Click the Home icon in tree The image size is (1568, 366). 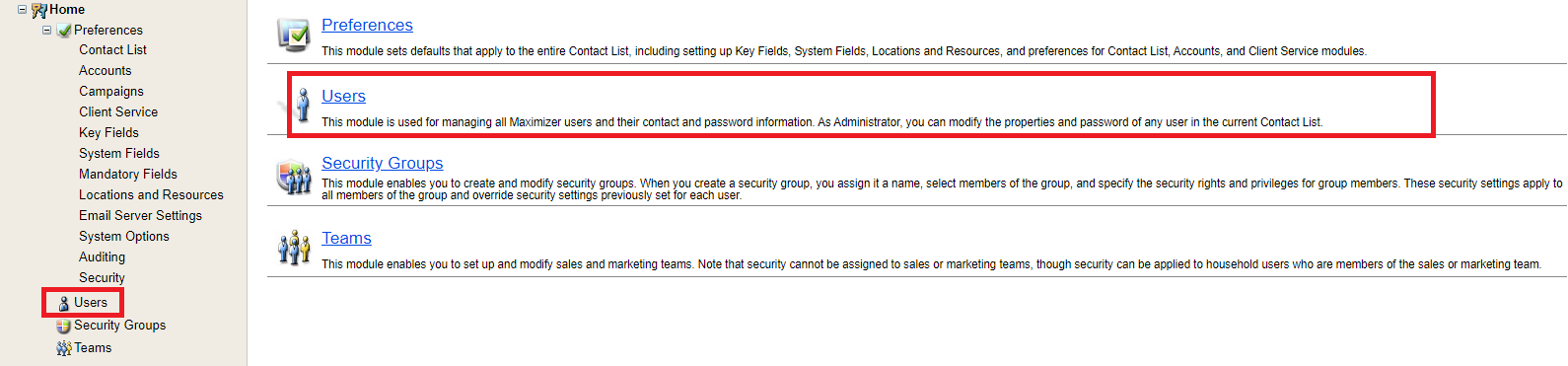[x=39, y=10]
